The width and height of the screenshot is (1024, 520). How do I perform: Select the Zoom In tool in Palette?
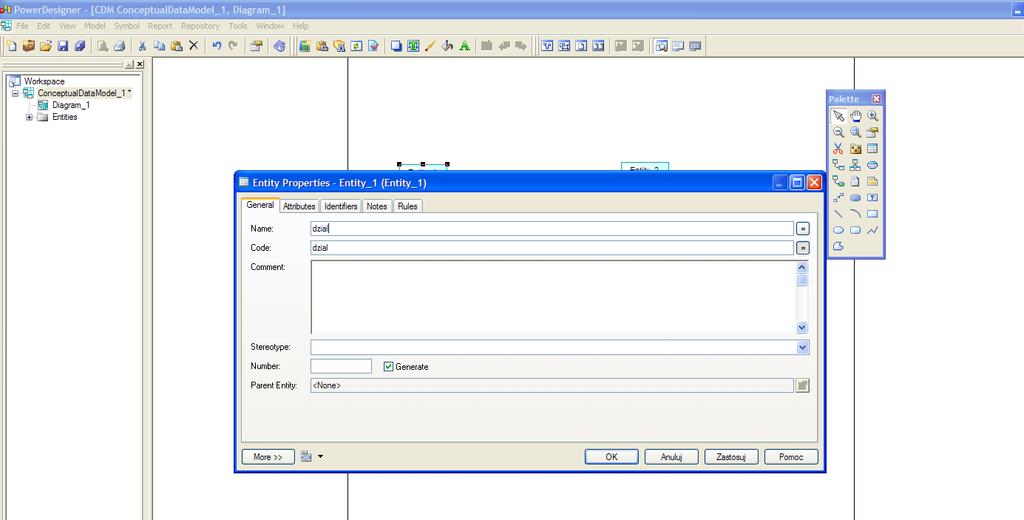[872, 116]
